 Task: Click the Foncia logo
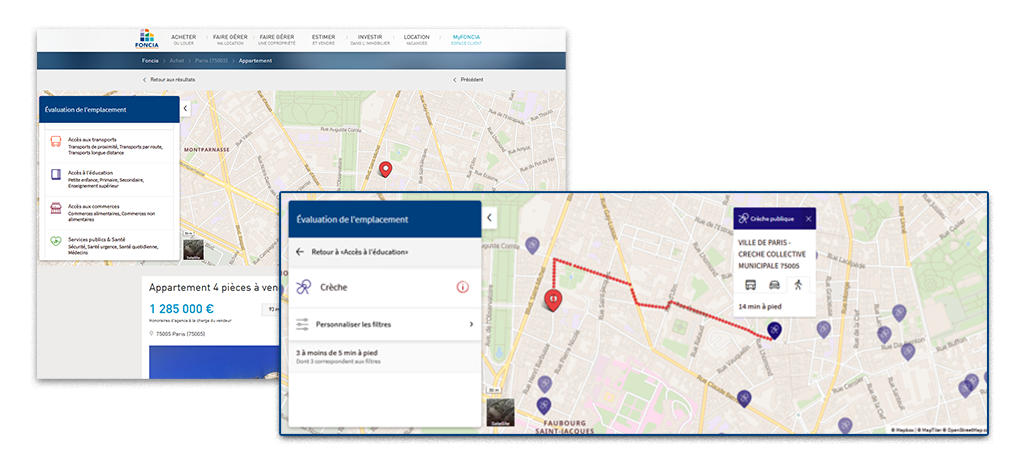coord(146,39)
